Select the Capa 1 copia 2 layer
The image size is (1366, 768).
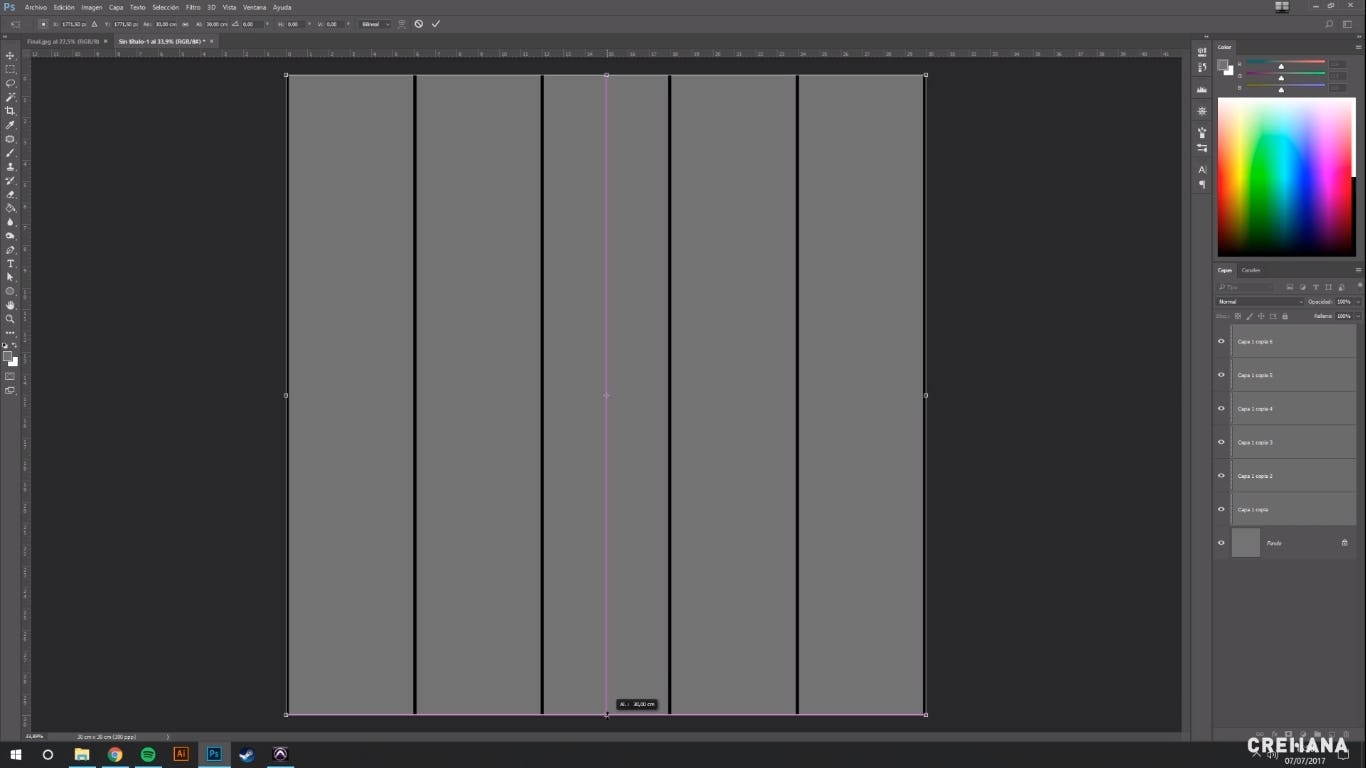coord(1290,476)
